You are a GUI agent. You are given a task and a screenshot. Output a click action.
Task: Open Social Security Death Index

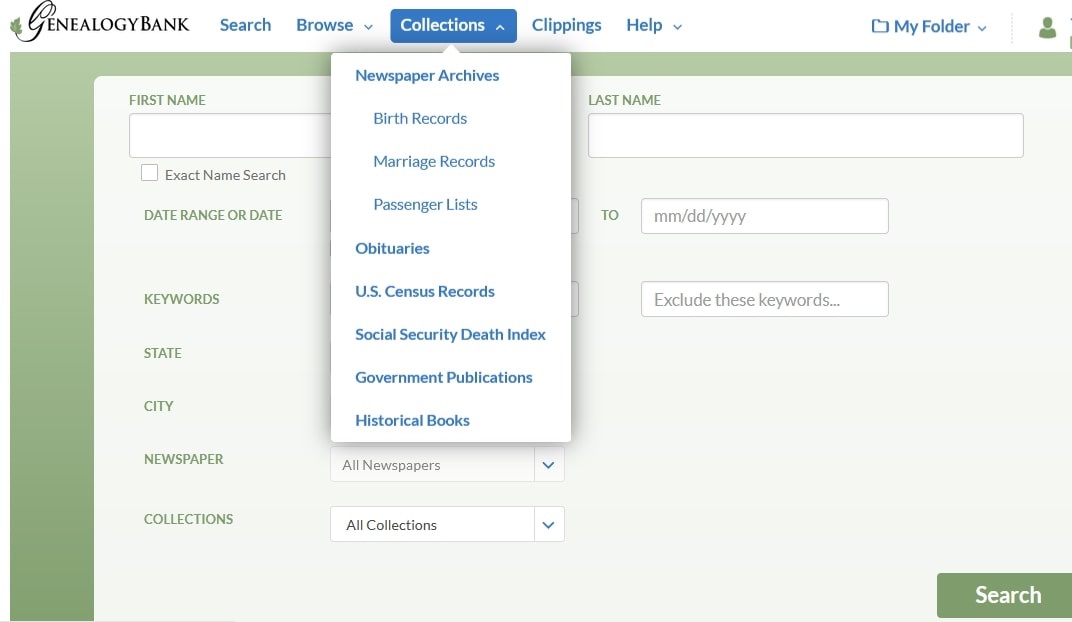tap(450, 334)
